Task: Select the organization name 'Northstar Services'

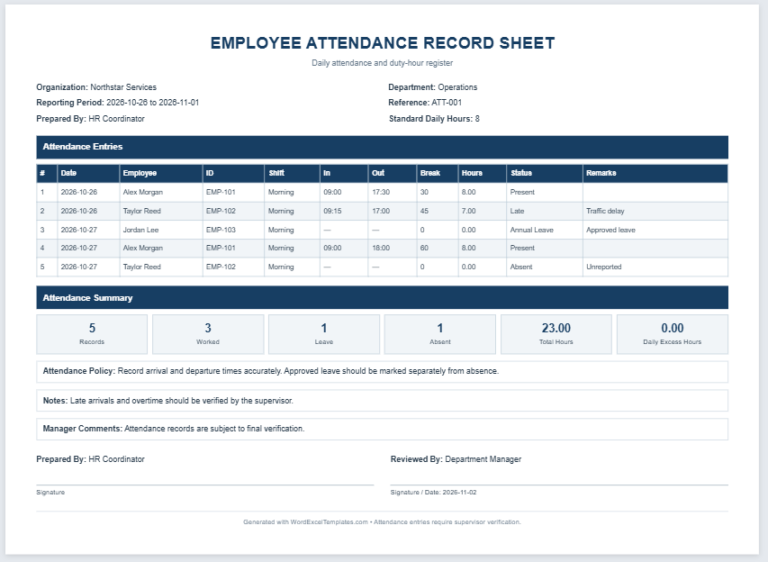Action: pyautogui.click(x=123, y=87)
